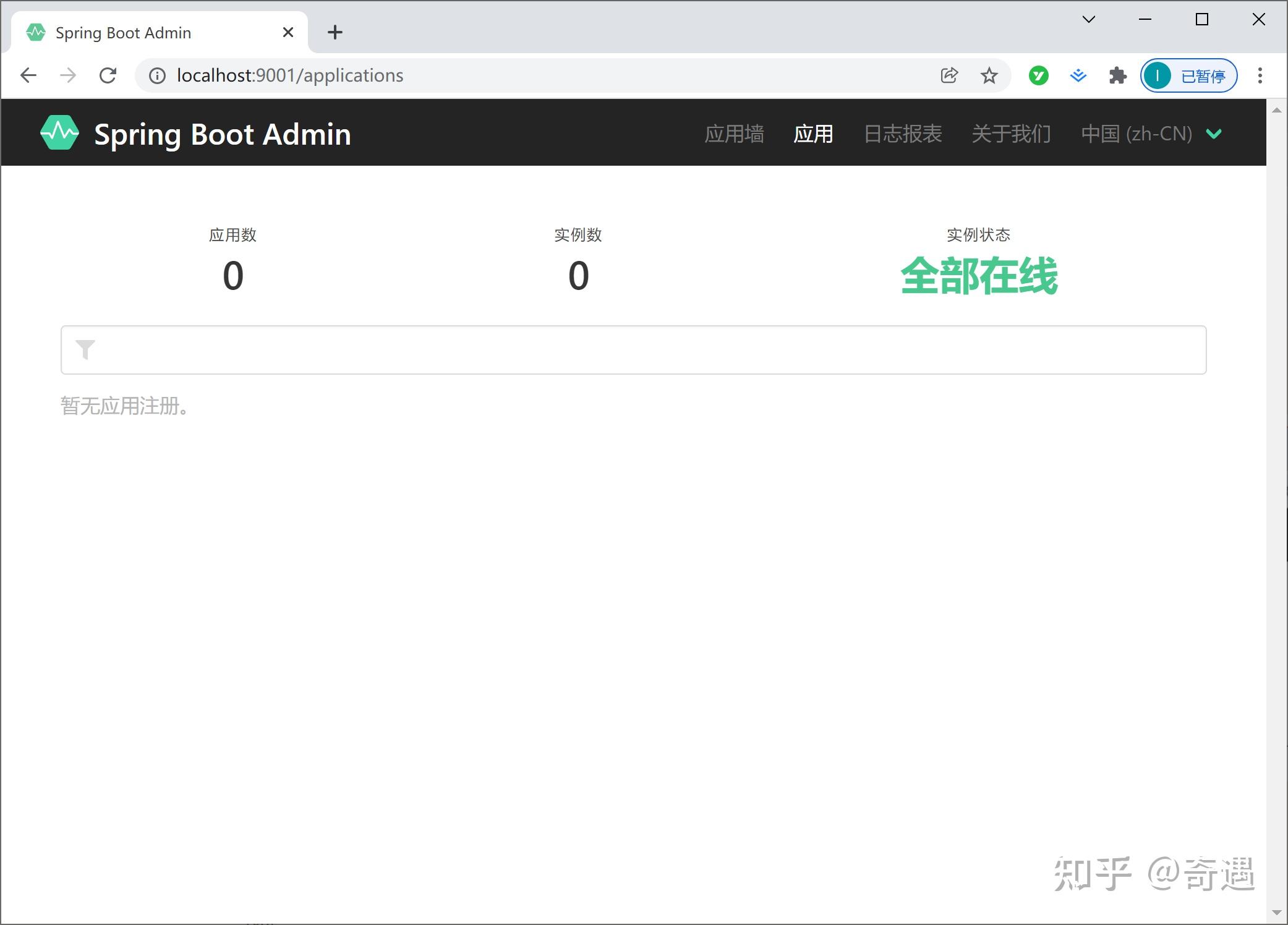The width and height of the screenshot is (1288, 925).
Task: Click the Spring Boot Admin hexagon logo icon
Action: point(59,132)
